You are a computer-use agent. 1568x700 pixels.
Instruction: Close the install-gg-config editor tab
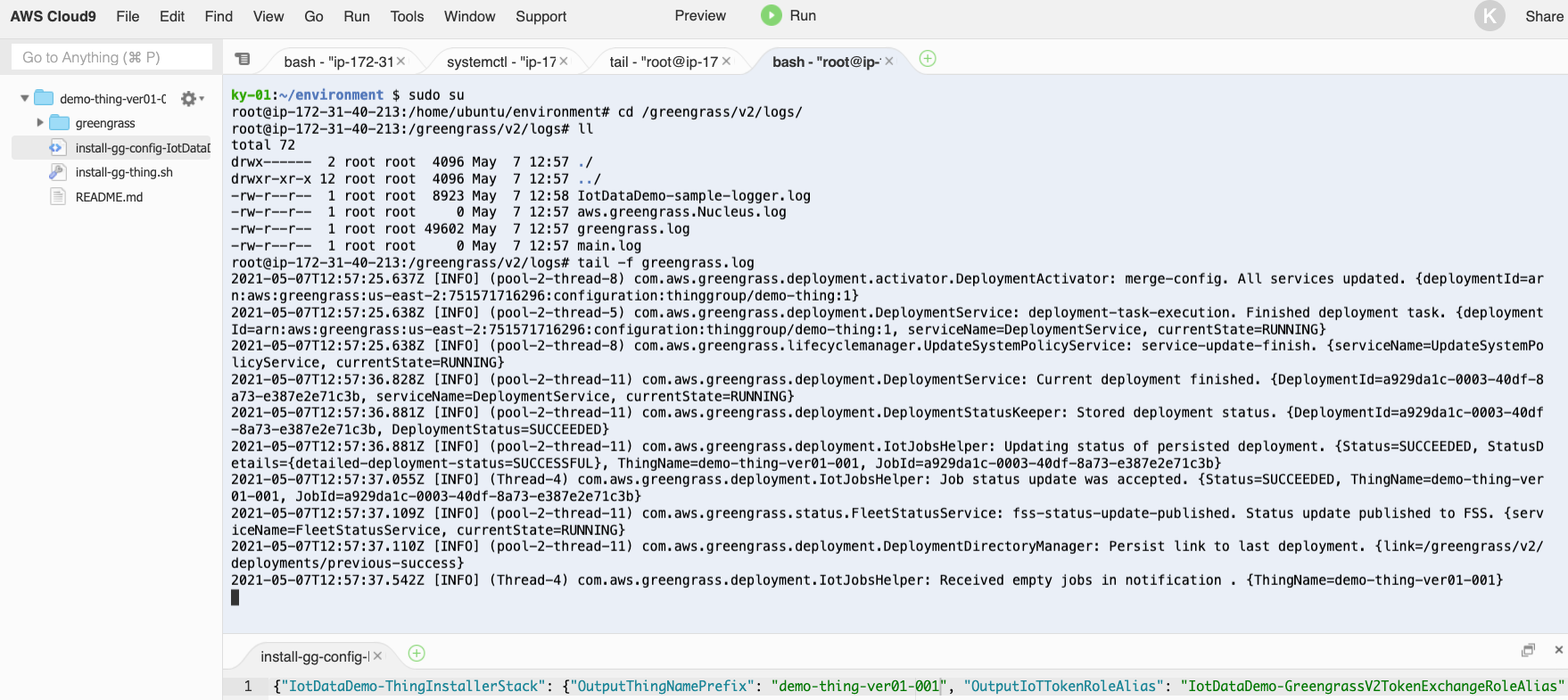(377, 655)
